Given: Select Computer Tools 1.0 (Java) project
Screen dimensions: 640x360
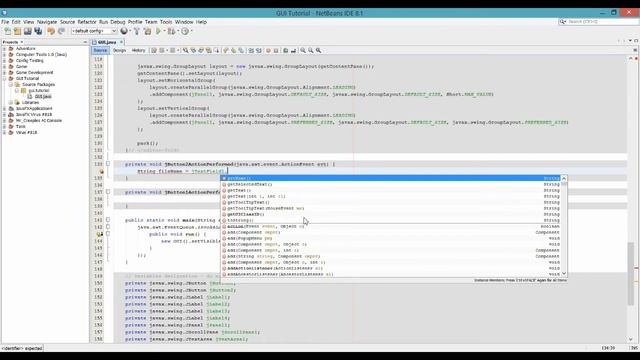Looking at the screenshot, I should tap(41, 54).
